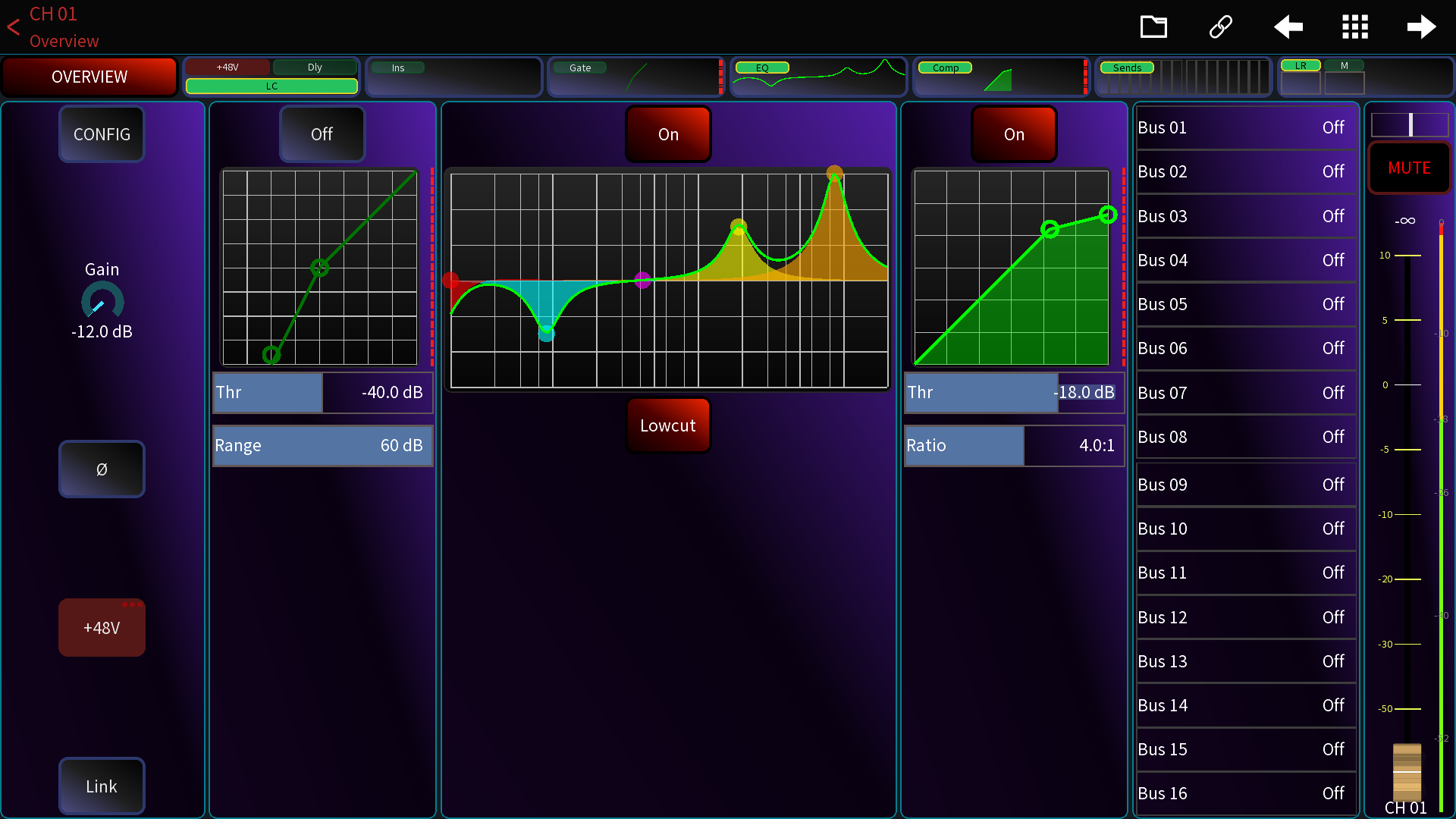1456x819 pixels.
Task: Open the grid menu icon
Action: click(1354, 27)
